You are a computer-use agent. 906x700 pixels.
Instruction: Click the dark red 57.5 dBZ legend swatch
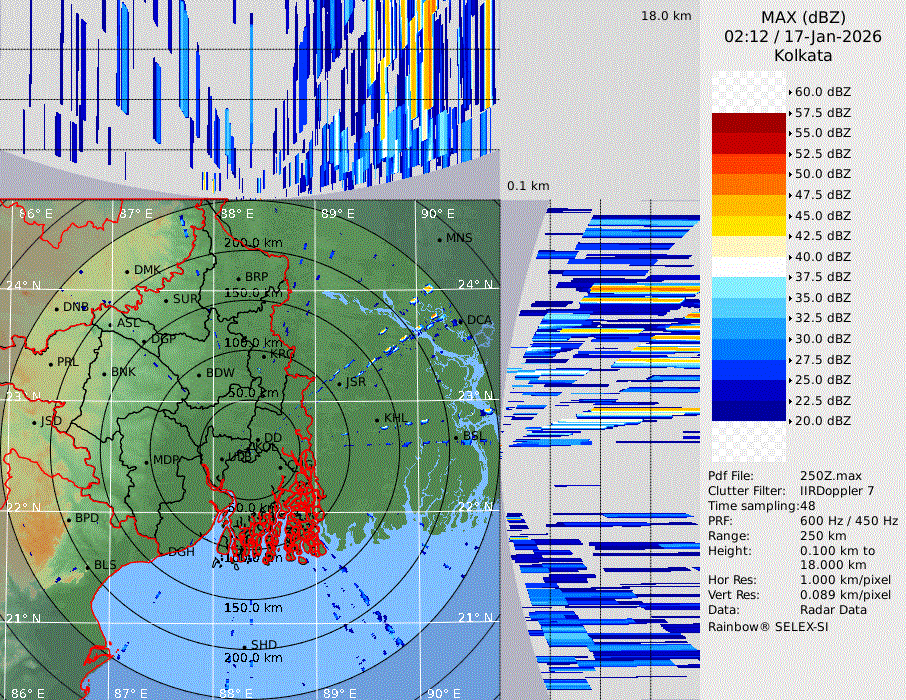tap(749, 123)
